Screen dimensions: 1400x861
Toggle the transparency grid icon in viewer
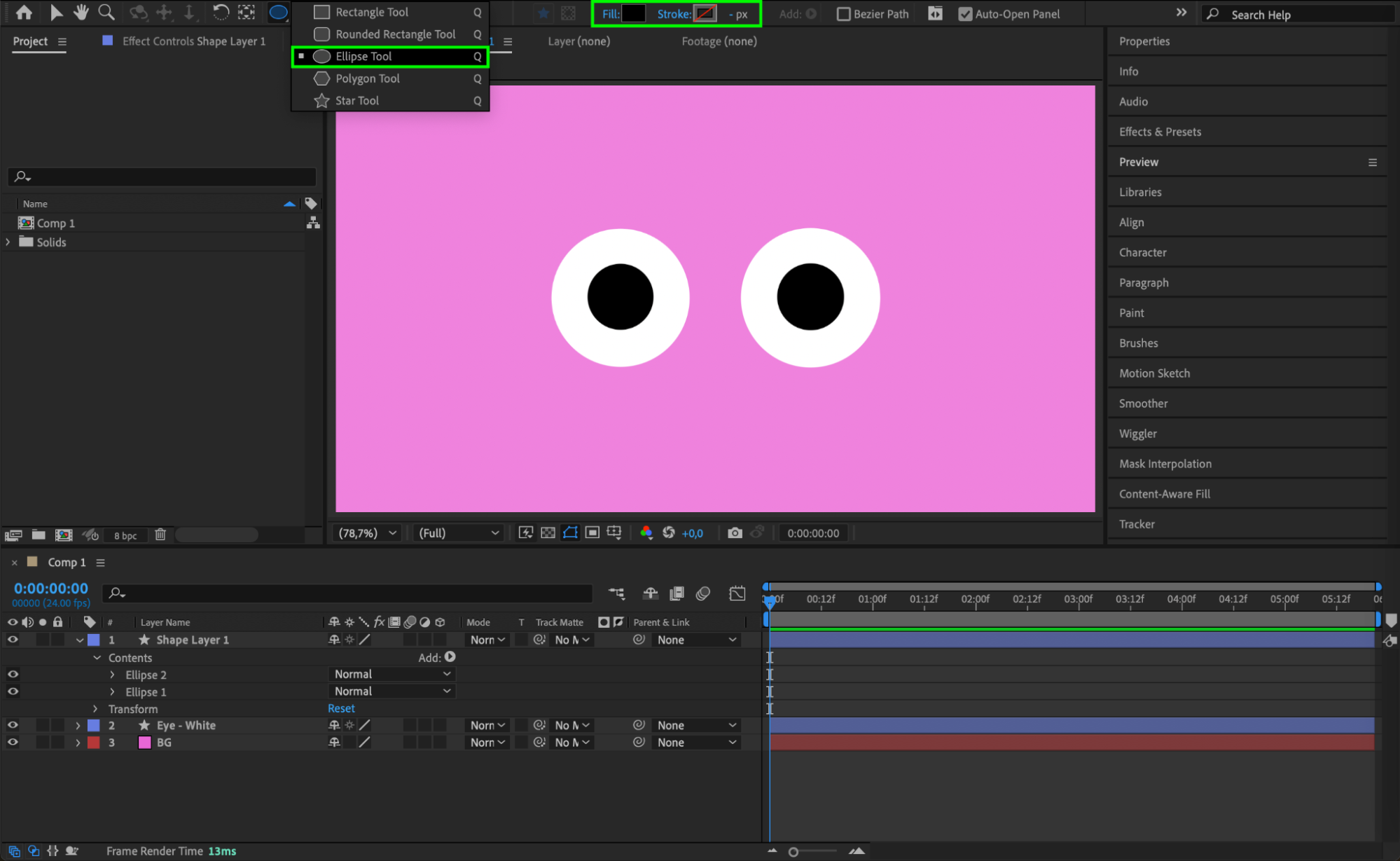pos(548,533)
